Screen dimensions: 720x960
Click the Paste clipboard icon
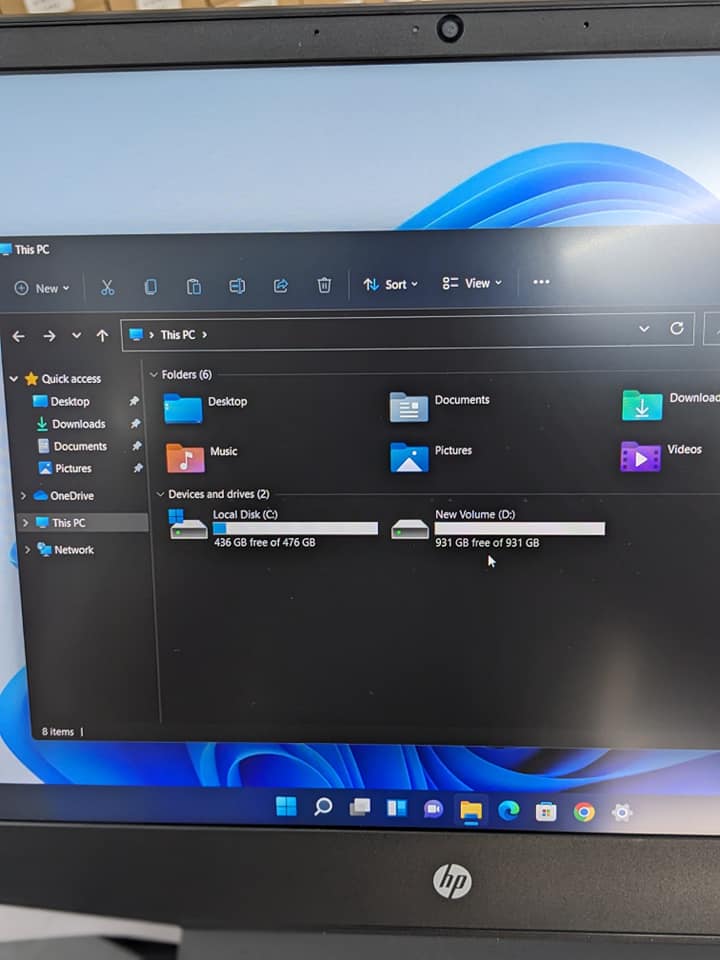[194, 287]
